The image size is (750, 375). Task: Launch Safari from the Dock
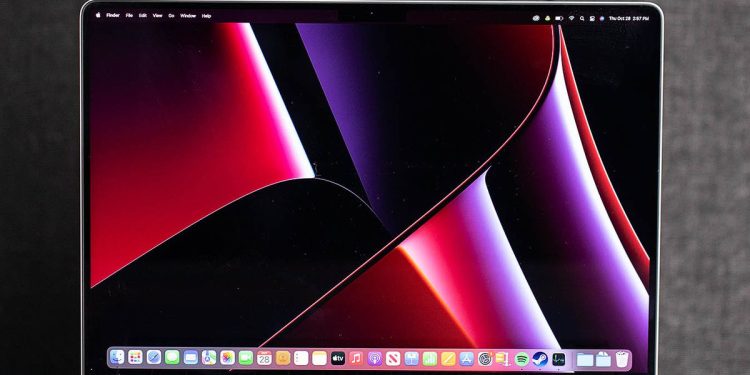(x=154, y=357)
